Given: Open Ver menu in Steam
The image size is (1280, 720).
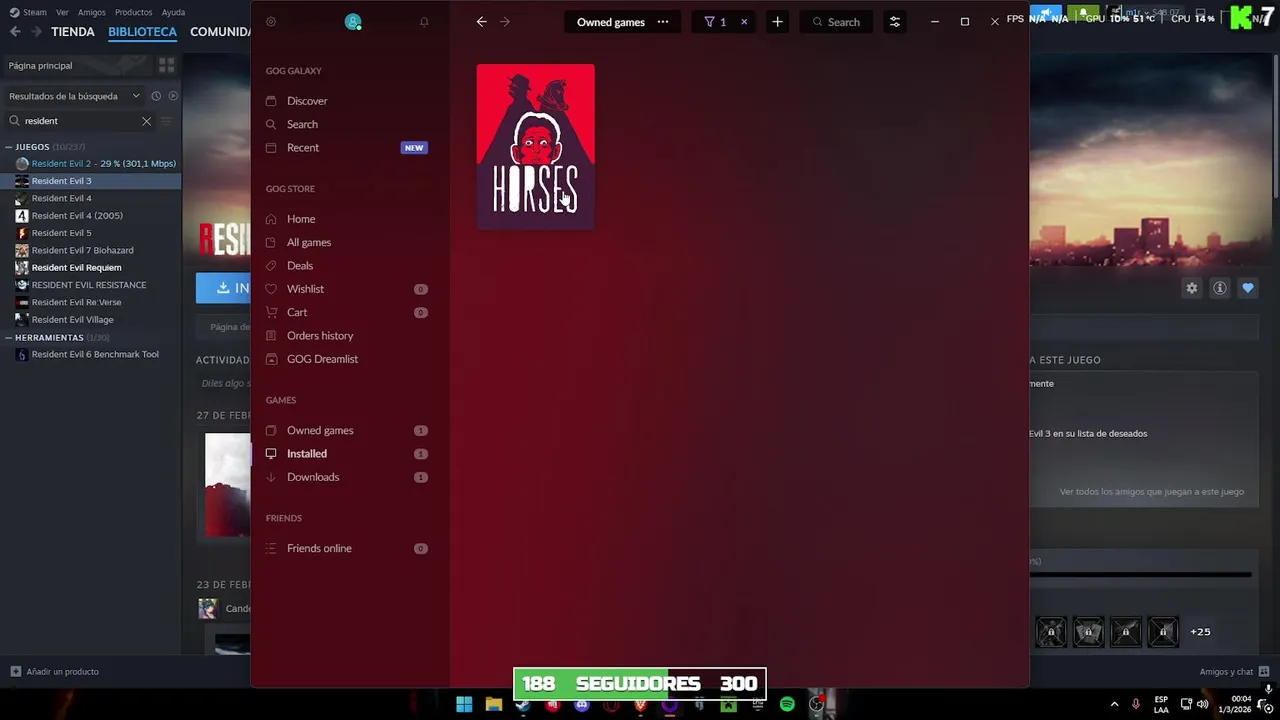Looking at the screenshot, I should tap(62, 12).
